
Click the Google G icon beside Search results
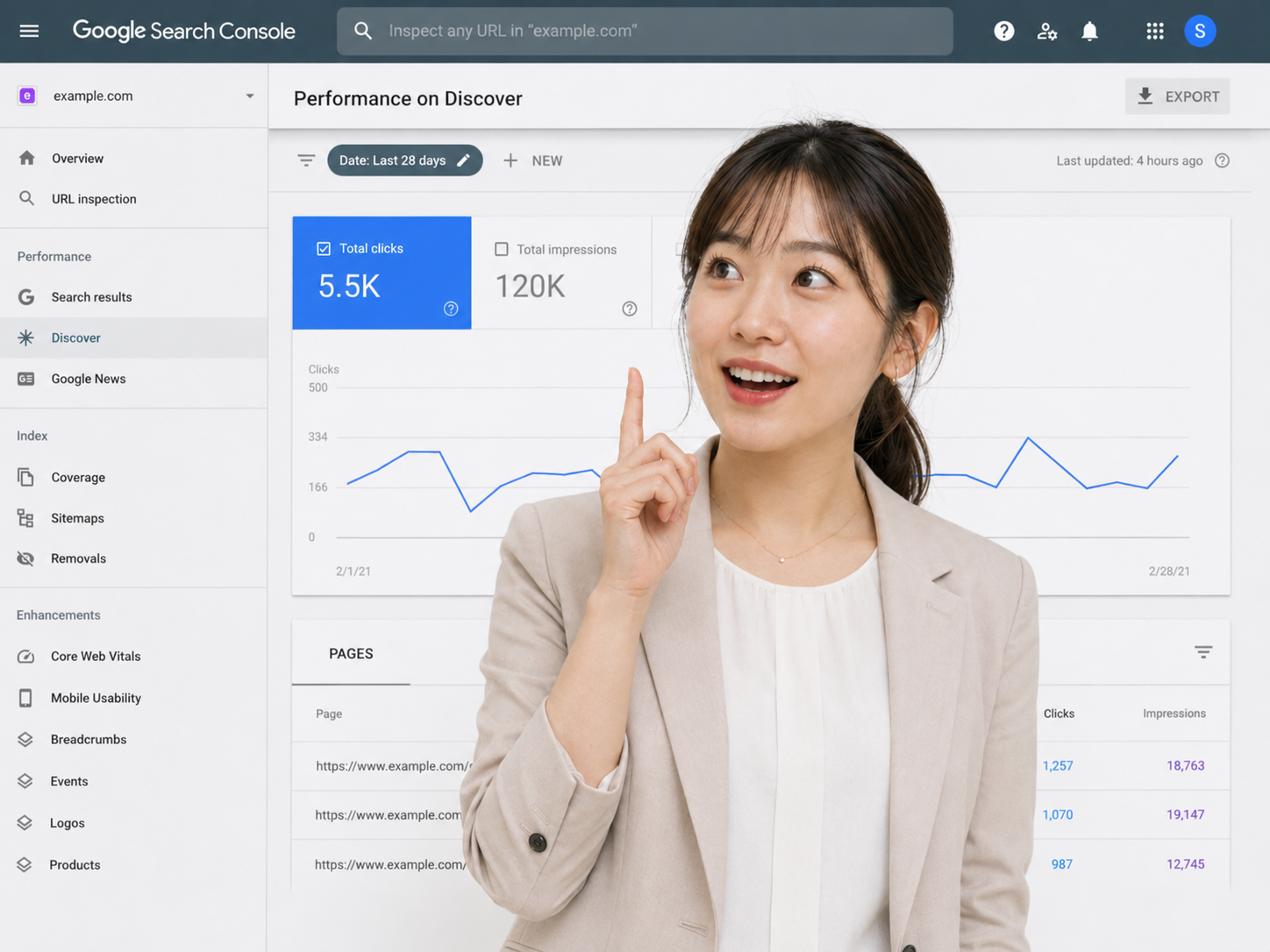click(26, 297)
